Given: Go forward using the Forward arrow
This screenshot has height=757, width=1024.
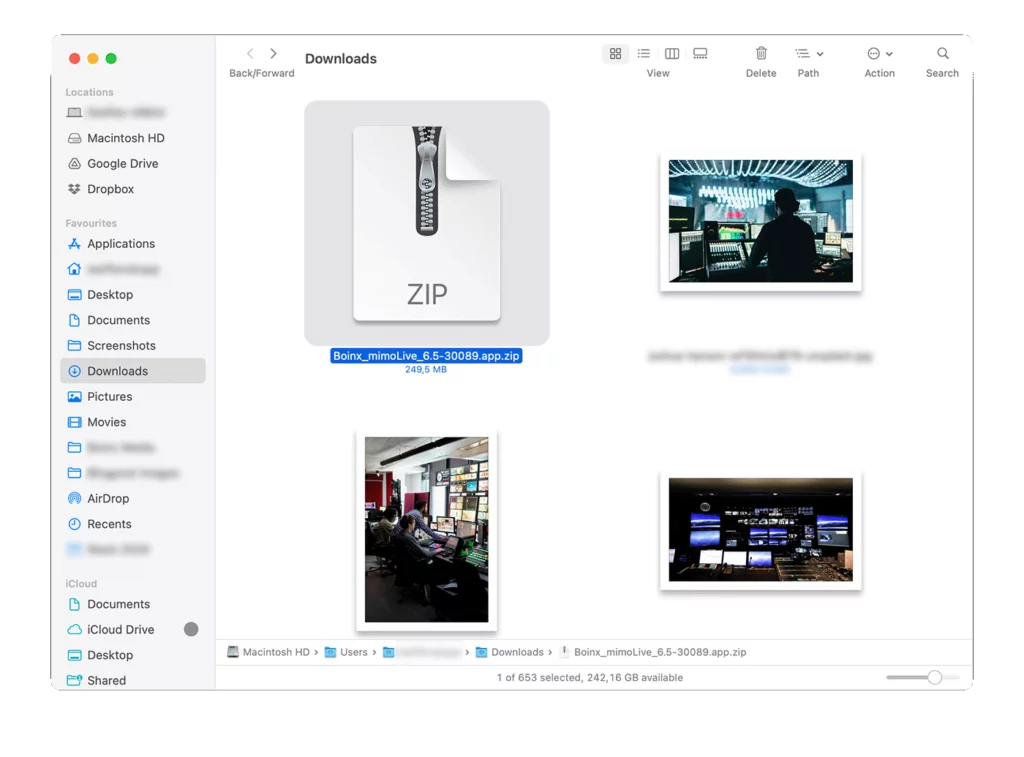Looking at the screenshot, I should pos(274,54).
